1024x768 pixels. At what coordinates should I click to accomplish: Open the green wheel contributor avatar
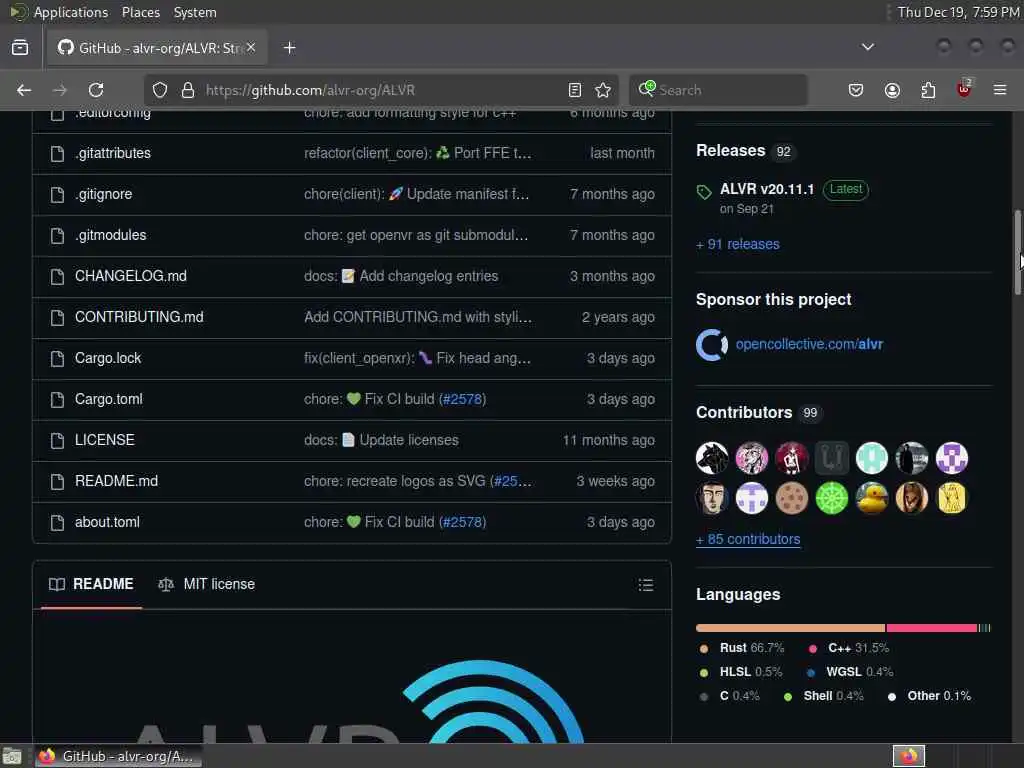(x=832, y=498)
